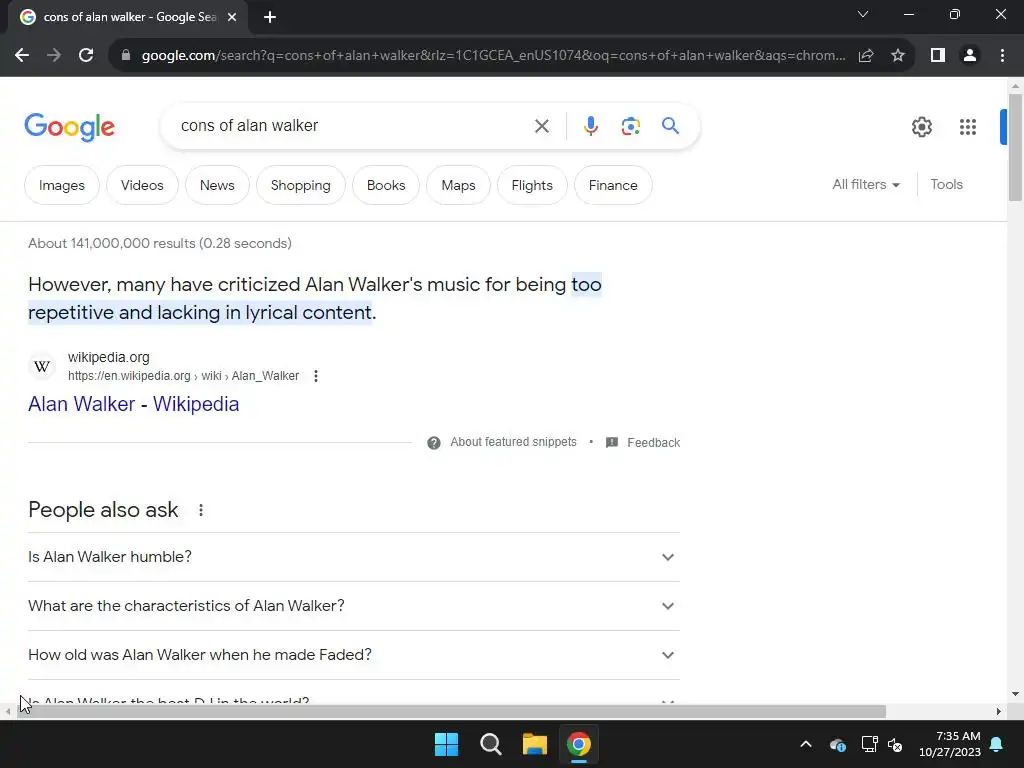Screen dimensions: 1024x768
Task: Filter results by Books
Action: tap(386, 185)
